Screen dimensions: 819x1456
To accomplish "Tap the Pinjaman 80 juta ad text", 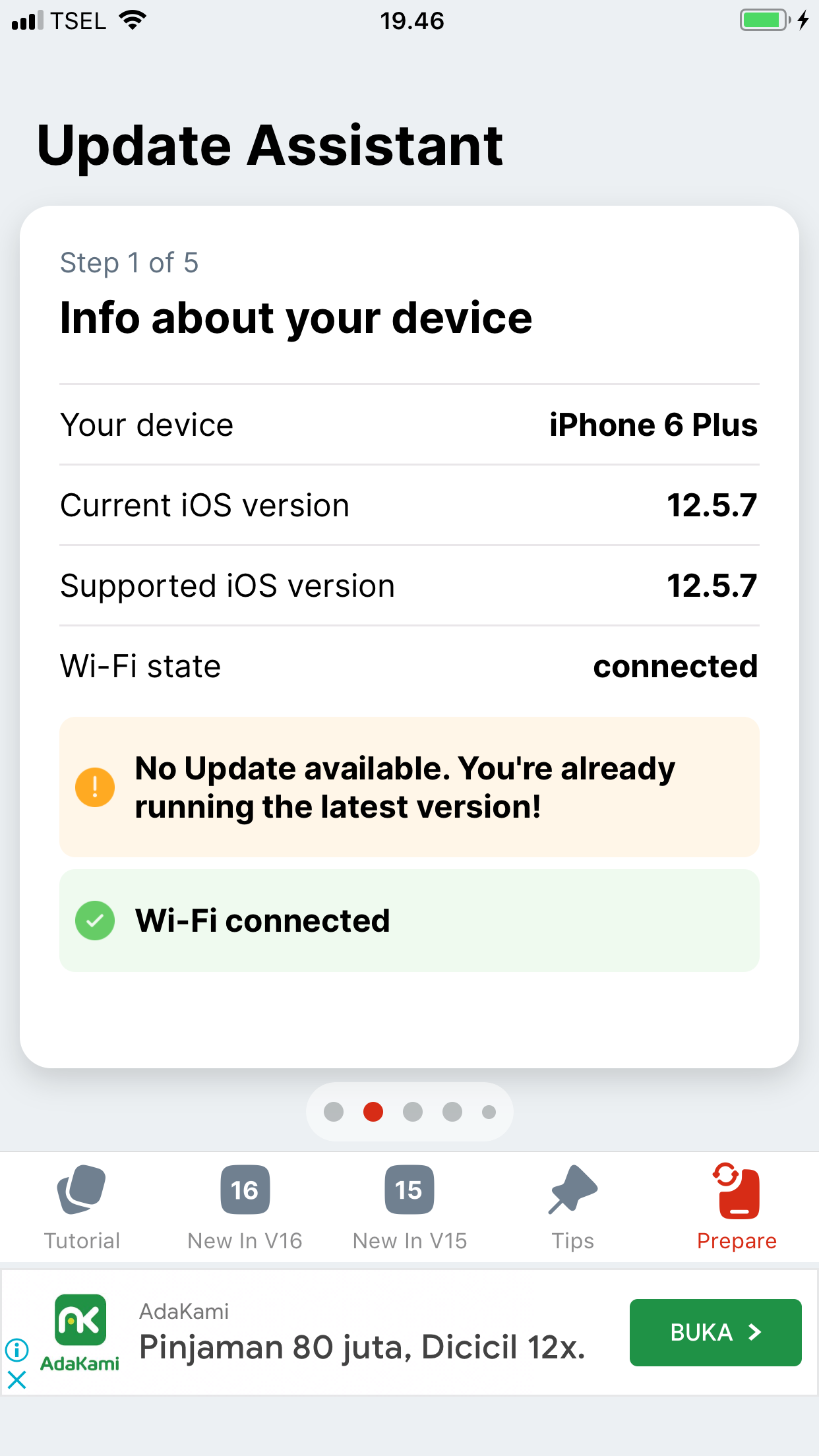I will tap(362, 1347).
